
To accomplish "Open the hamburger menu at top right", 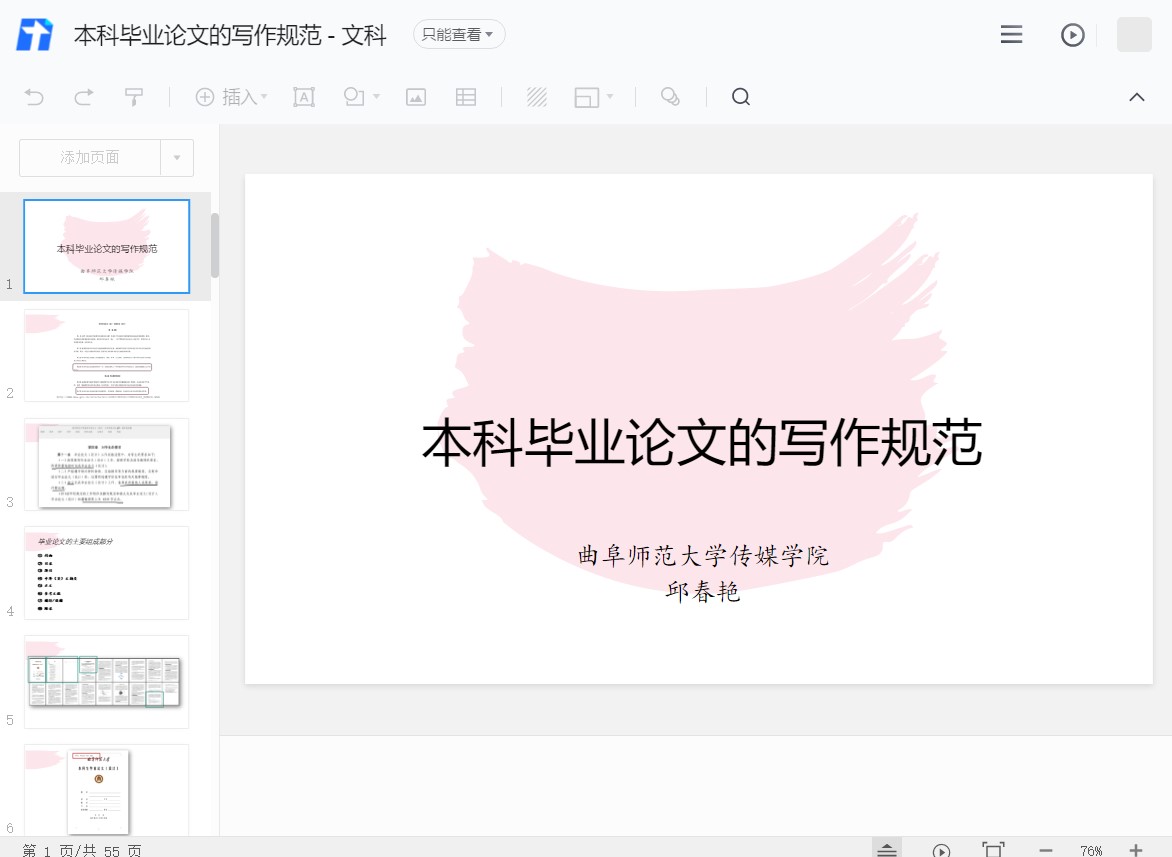I will (1011, 35).
